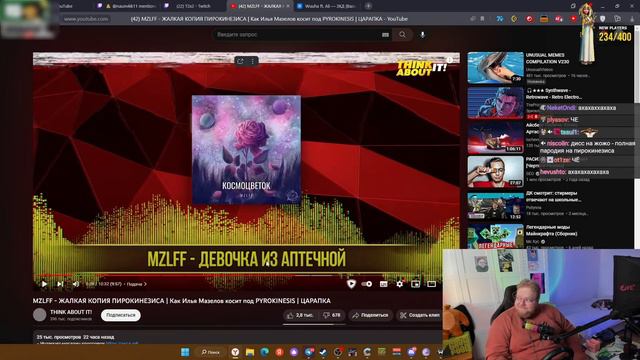Open the blue translate extension icon
The width and height of the screenshot is (640, 360).
500,19
